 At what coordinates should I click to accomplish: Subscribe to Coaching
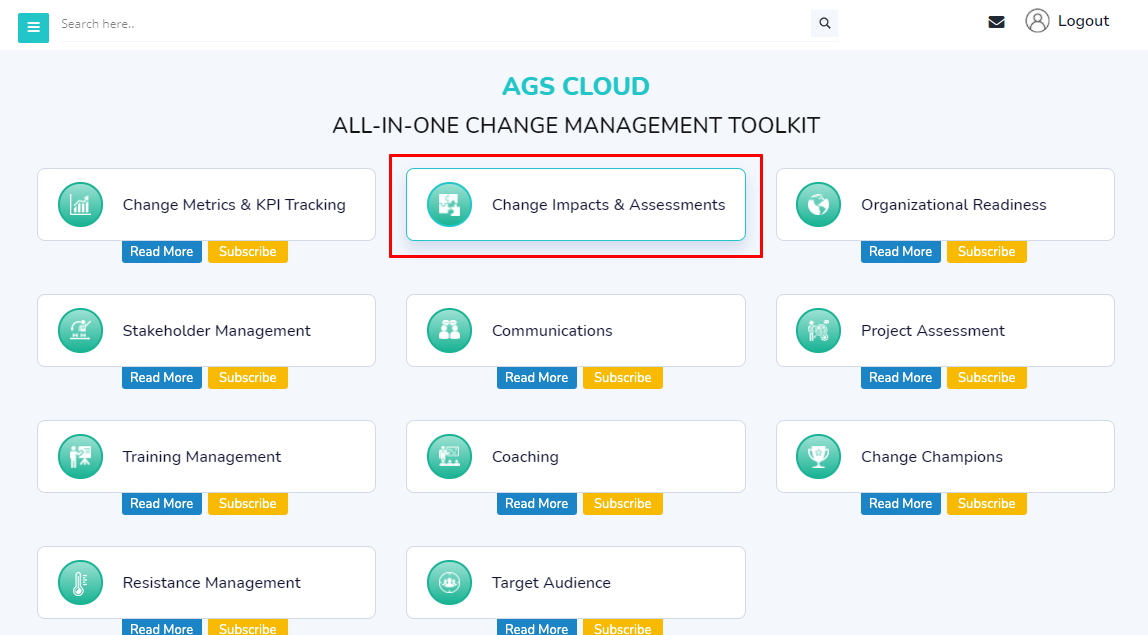click(x=622, y=503)
